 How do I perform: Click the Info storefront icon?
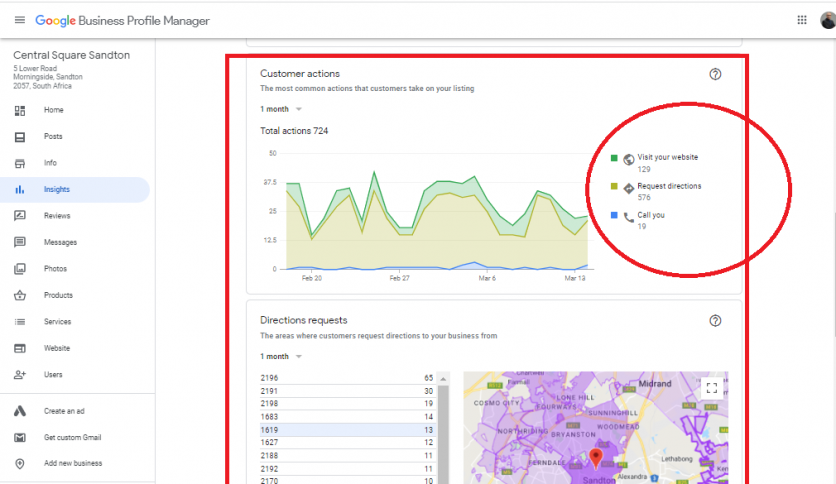coord(20,163)
